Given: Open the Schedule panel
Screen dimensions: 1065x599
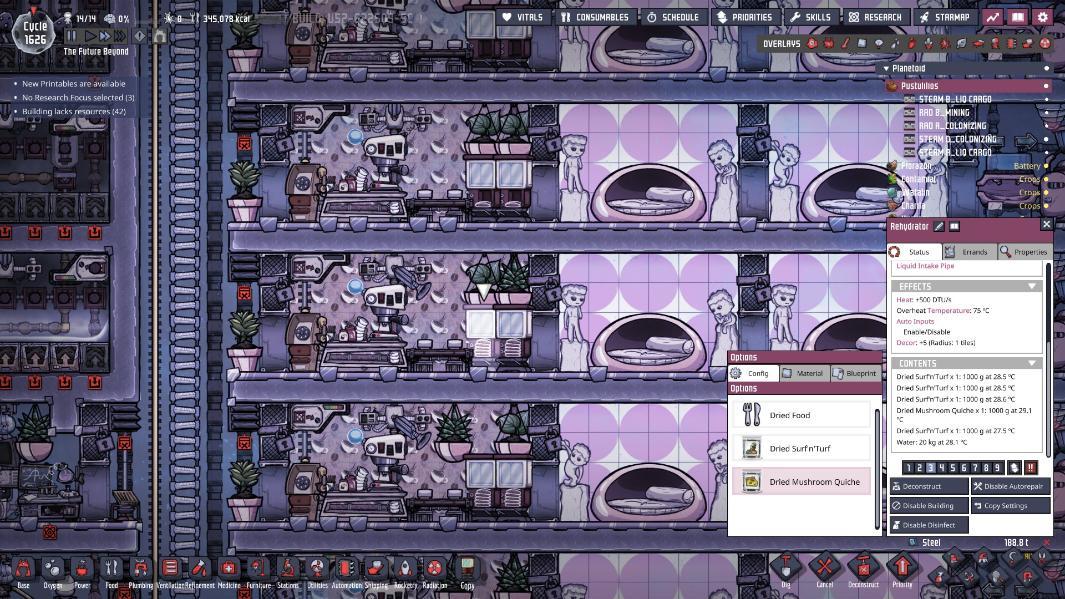Looking at the screenshot, I should click(x=673, y=17).
